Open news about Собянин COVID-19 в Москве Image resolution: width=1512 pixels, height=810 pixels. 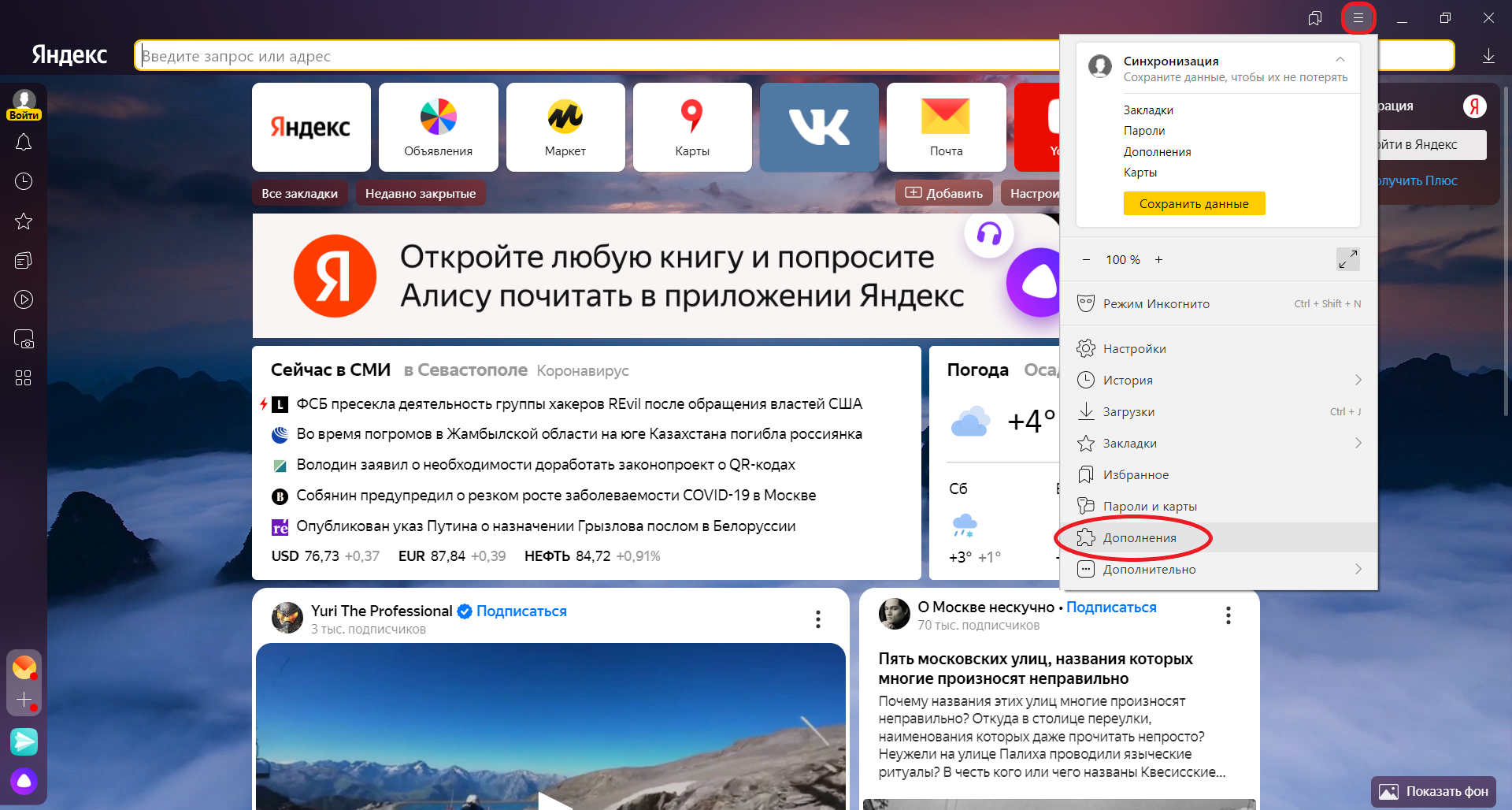(x=556, y=495)
